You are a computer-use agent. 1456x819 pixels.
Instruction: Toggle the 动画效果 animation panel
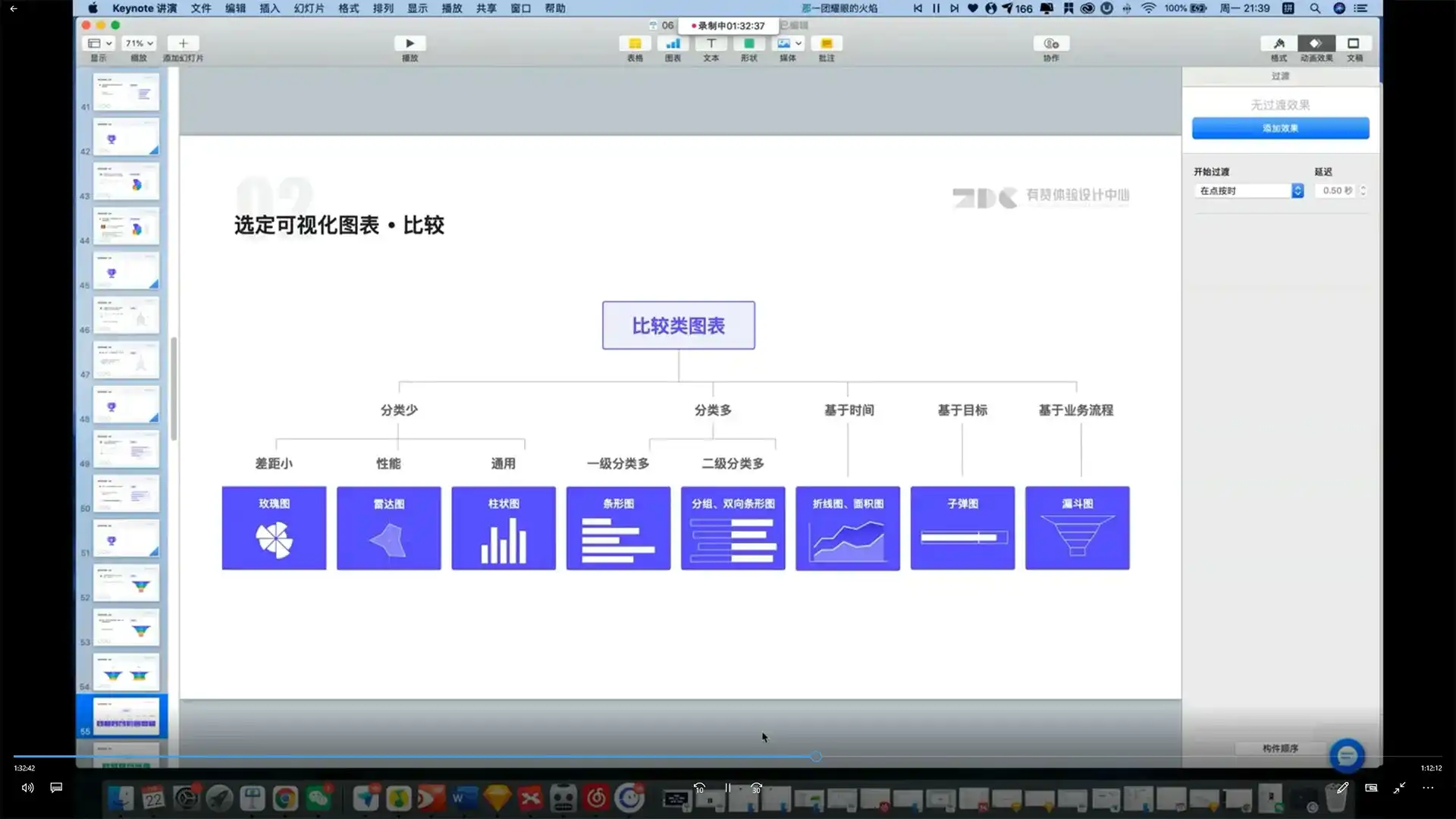click(1316, 44)
